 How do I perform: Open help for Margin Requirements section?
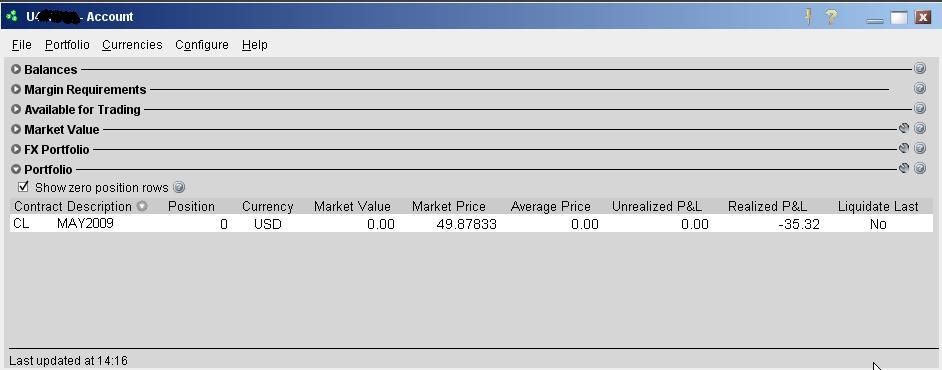pyautogui.click(x=920, y=88)
